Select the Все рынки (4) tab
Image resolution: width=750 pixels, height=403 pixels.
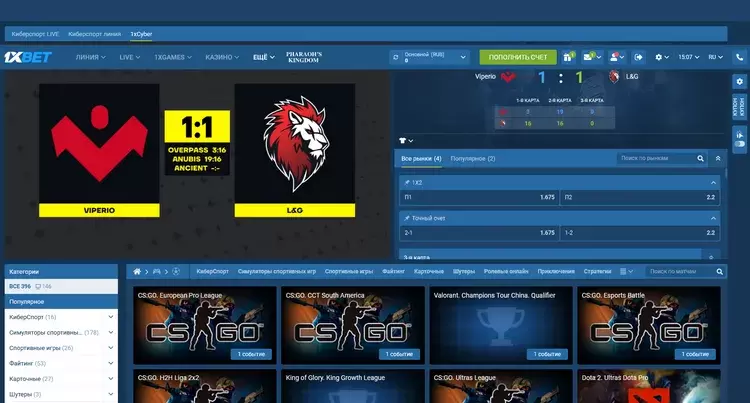(421, 158)
